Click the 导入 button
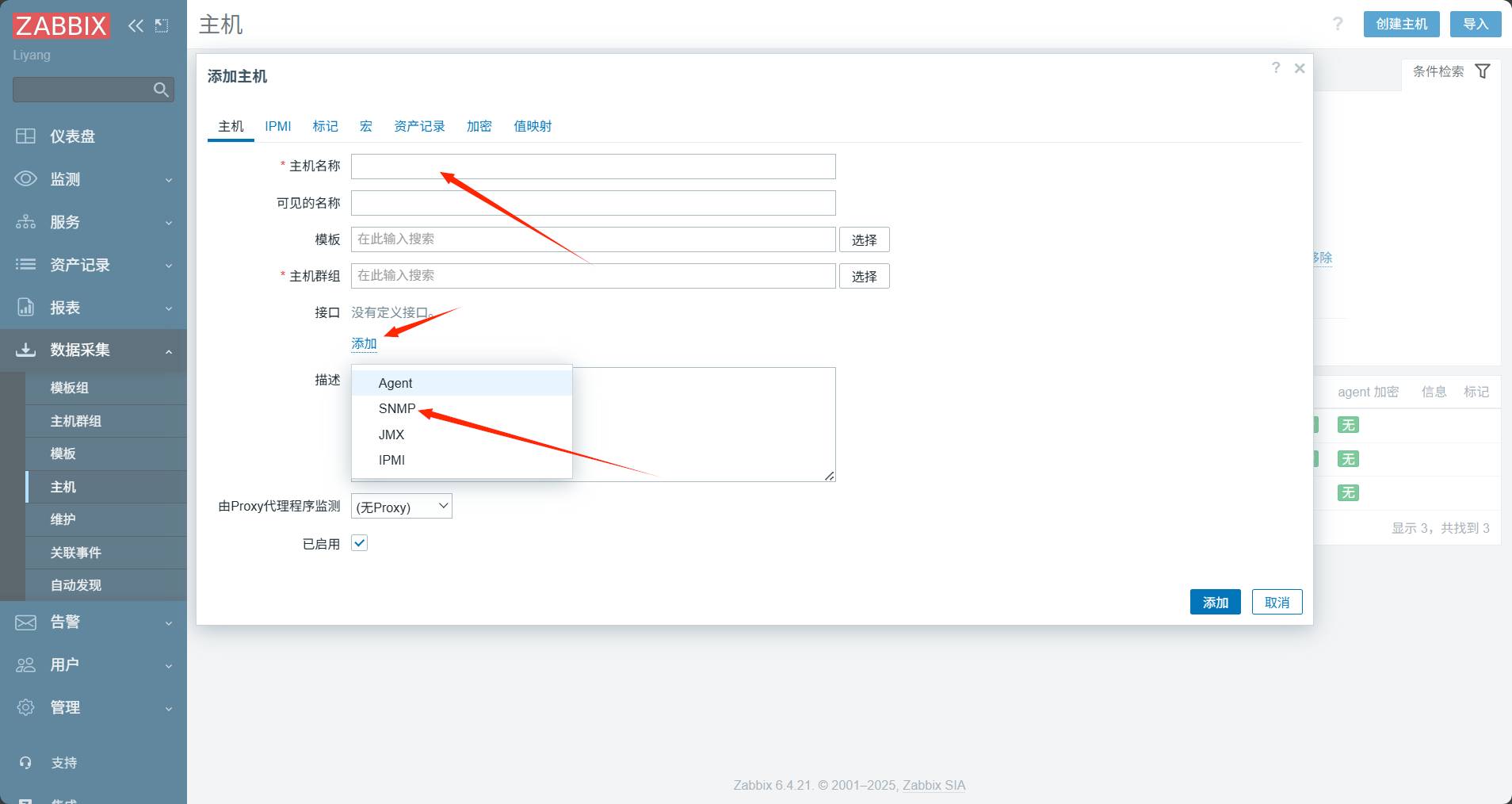The height and width of the screenshot is (804, 1512). coord(1476,24)
